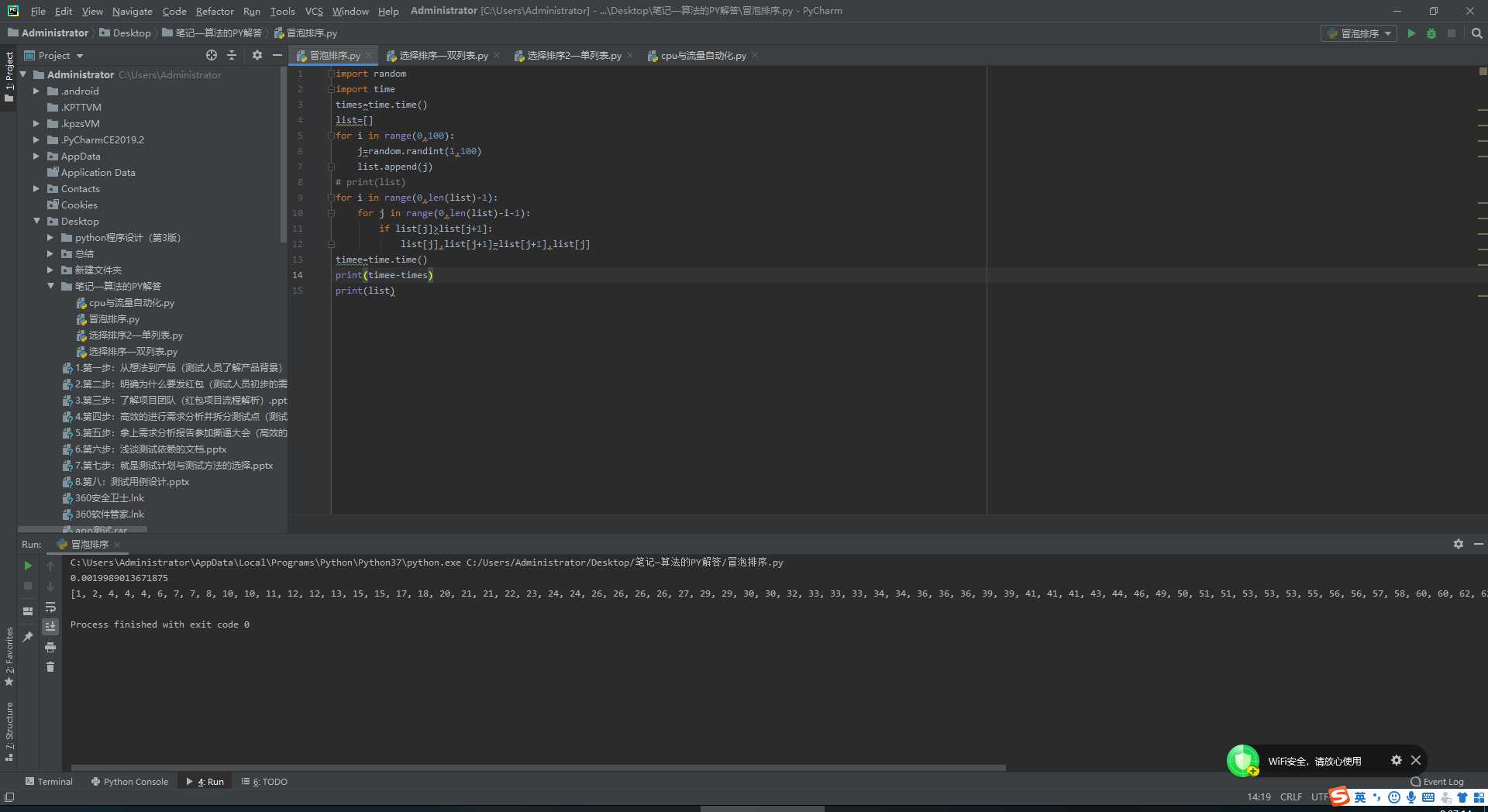The height and width of the screenshot is (812, 1488).
Task: Toggle scroll to end in Run console
Action: pyautogui.click(x=50, y=626)
